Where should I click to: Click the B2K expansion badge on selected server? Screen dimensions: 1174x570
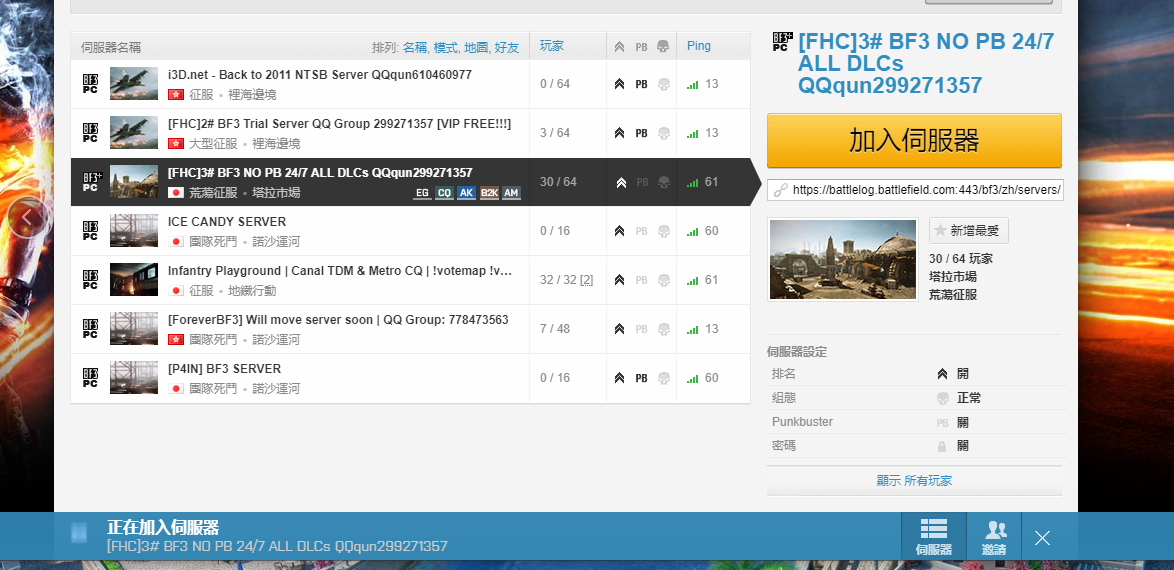pos(489,193)
